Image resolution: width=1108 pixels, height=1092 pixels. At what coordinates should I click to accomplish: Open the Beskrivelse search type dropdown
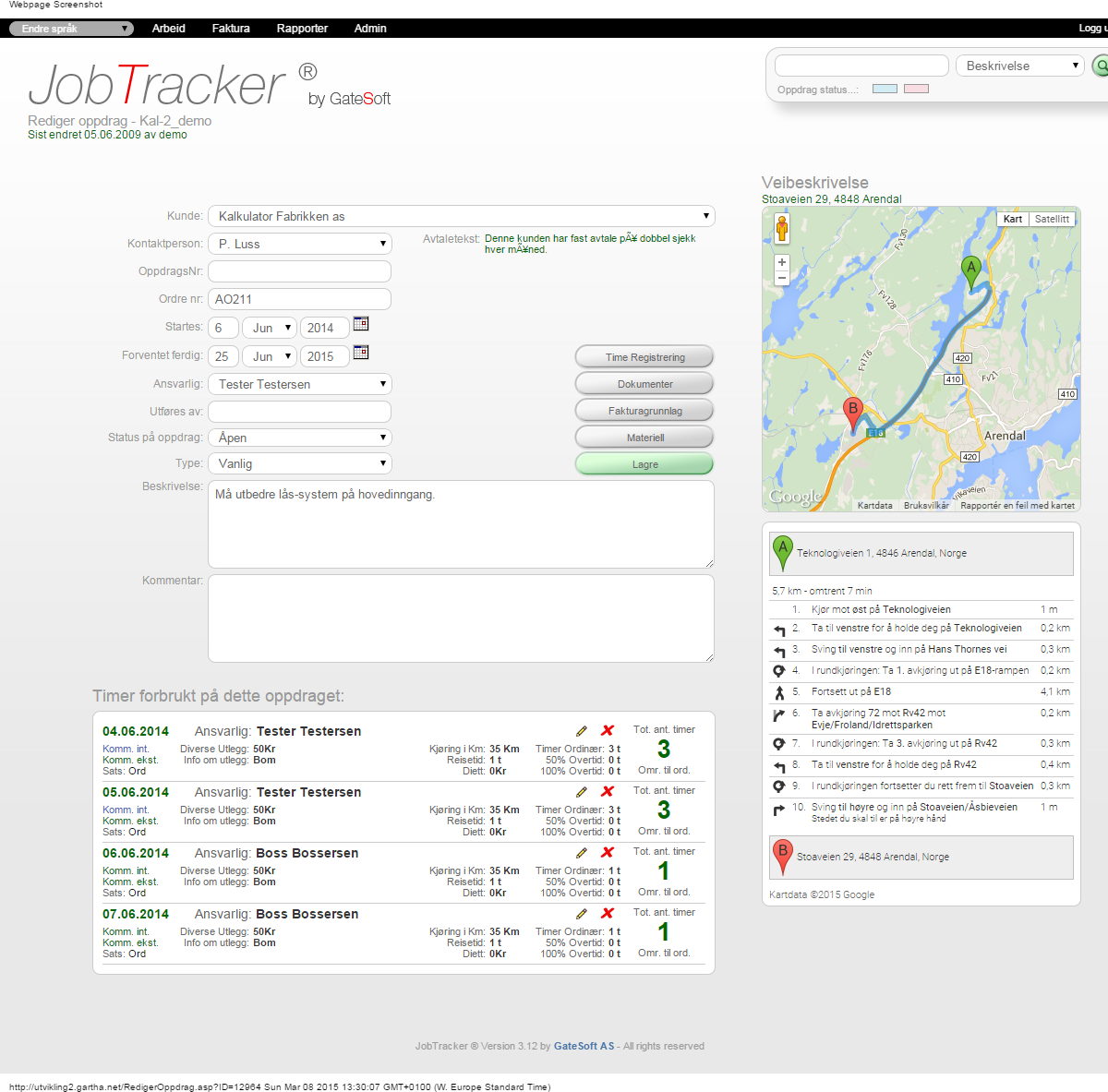(1019, 66)
